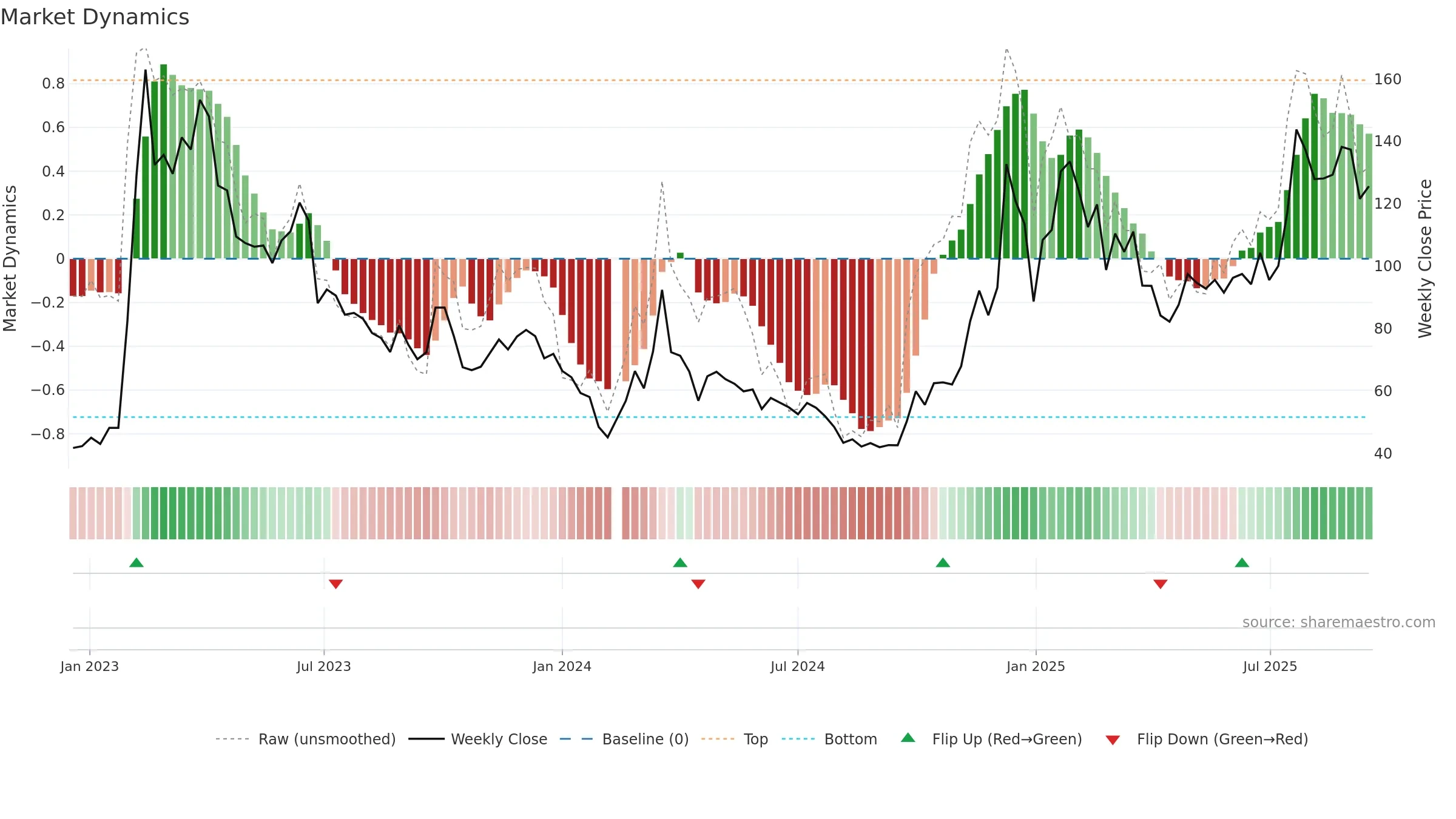Toggle the Raw (unsmoothed) legend entry

(x=305, y=739)
